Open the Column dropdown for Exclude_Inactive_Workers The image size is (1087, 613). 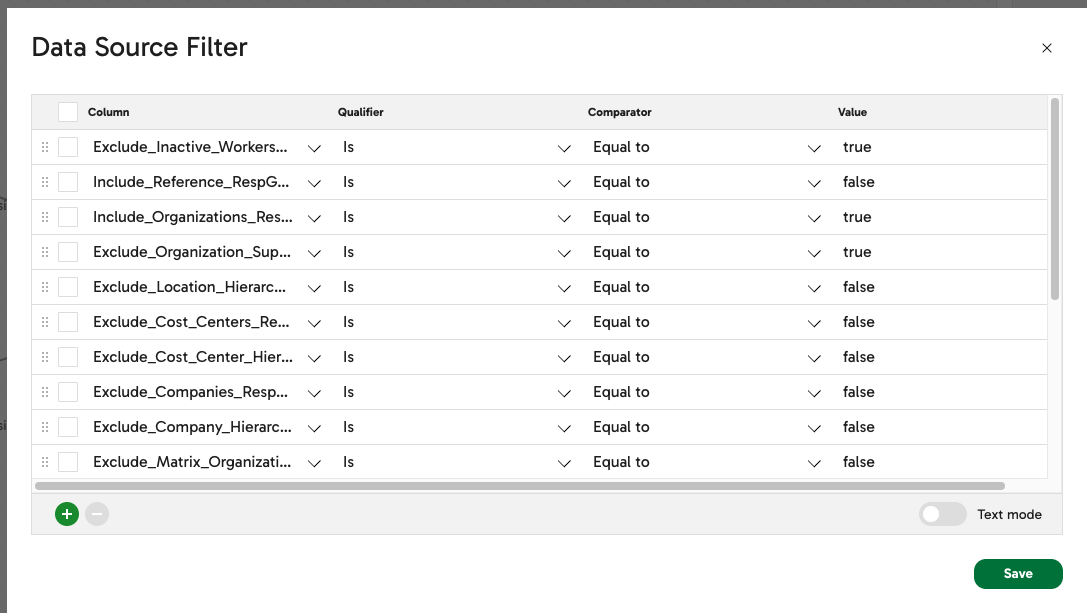tap(314, 146)
